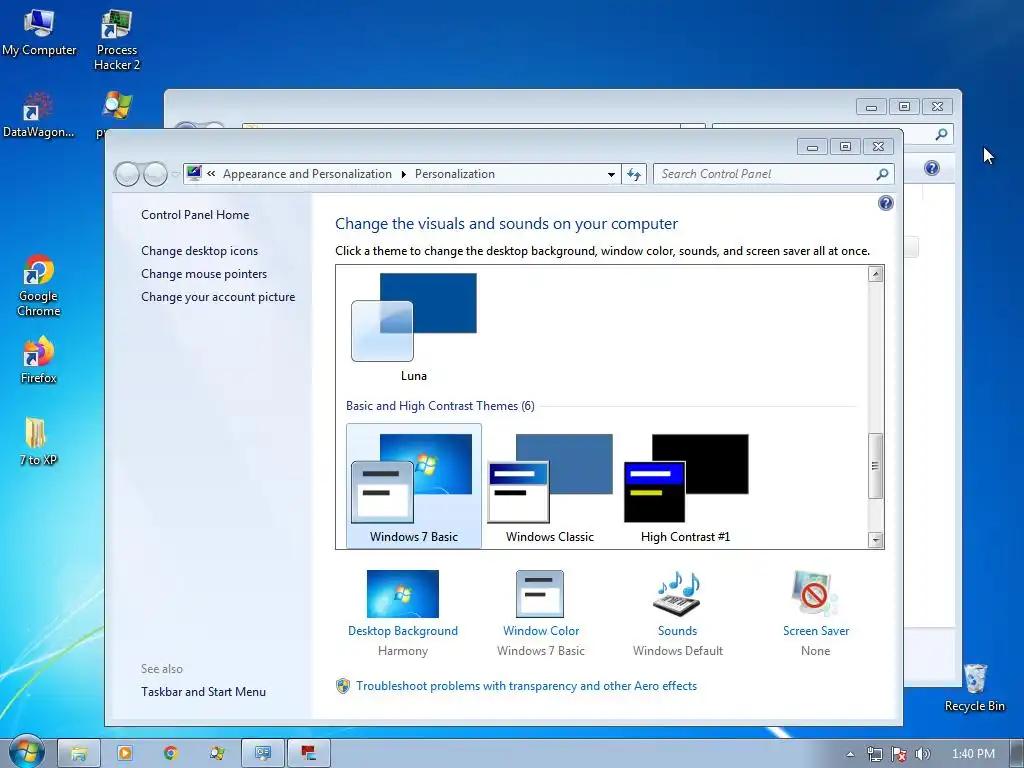1024x768 pixels.
Task: Open Desktop Background settings icon
Action: point(403,594)
